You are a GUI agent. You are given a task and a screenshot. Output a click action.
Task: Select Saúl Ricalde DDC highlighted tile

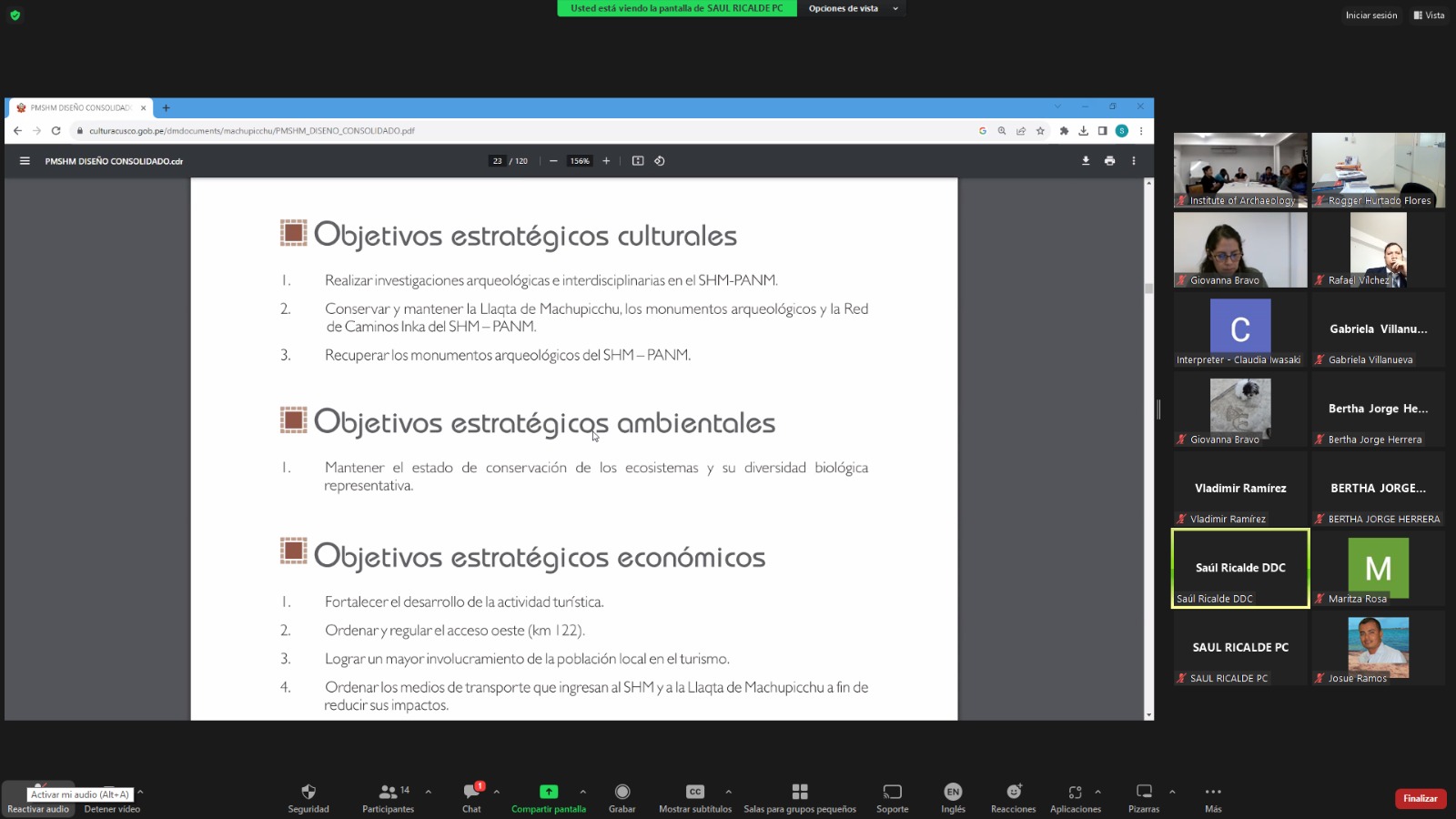1240,569
